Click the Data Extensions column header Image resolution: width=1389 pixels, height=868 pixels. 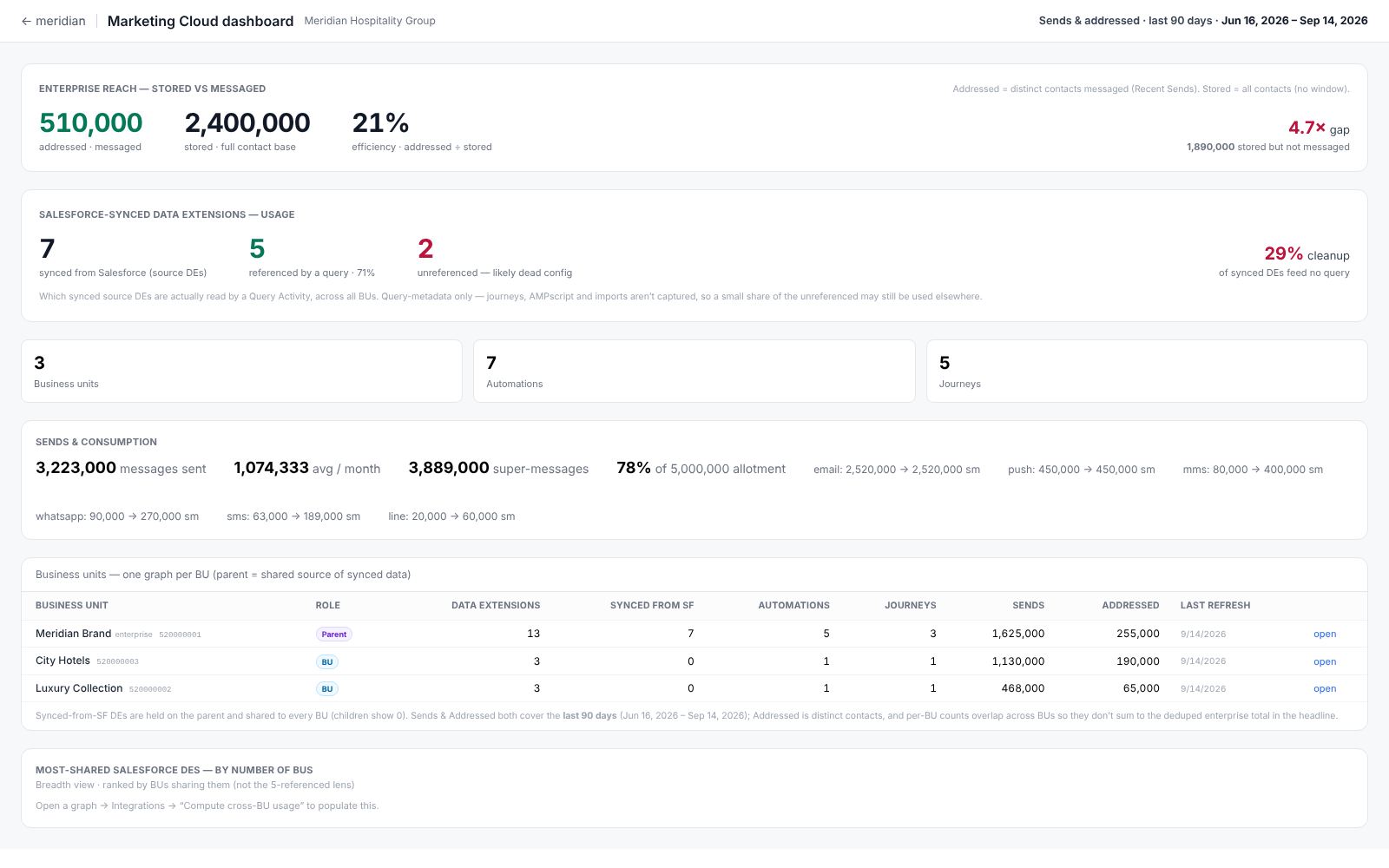(496, 606)
